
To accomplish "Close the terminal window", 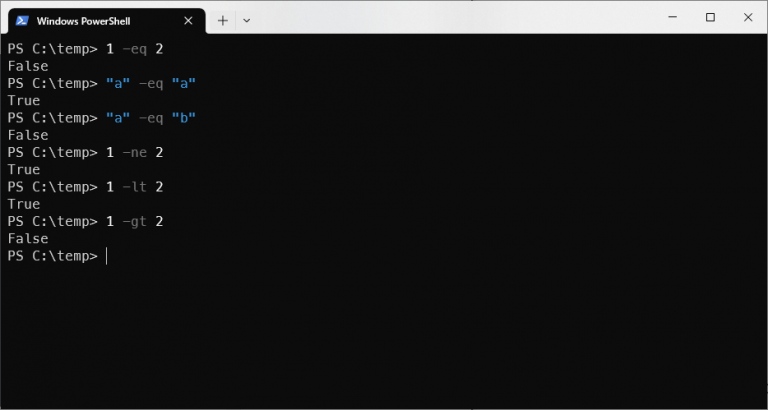I will click(x=747, y=17).
